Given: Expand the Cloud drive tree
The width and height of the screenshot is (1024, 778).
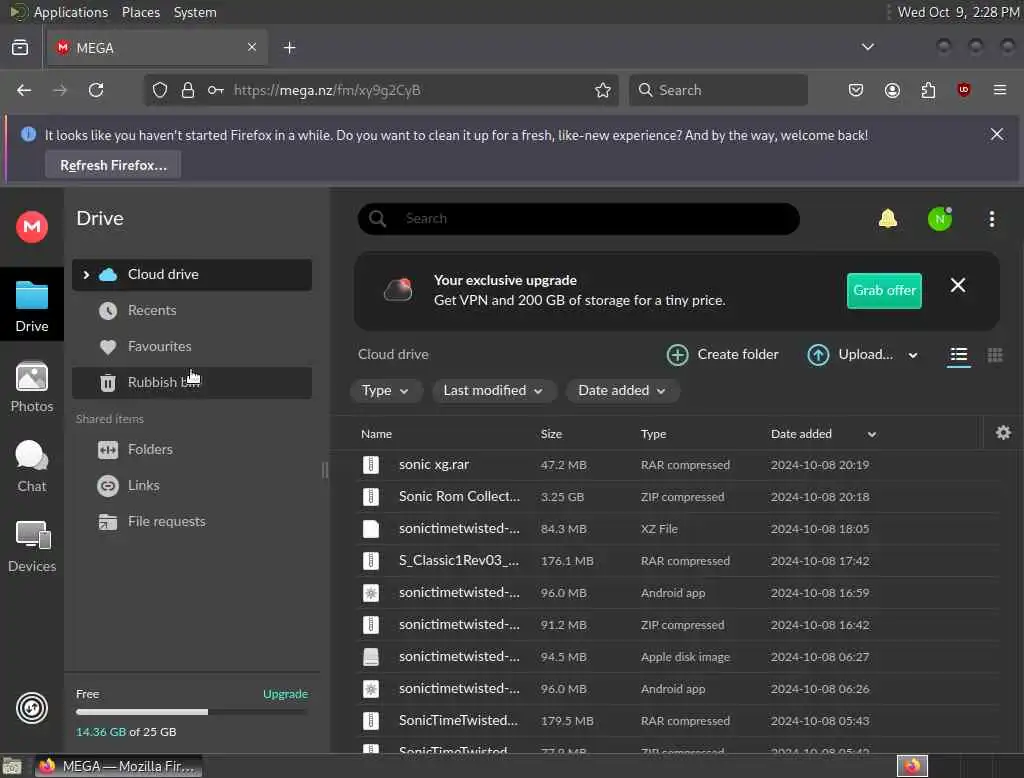Looking at the screenshot, I should click(x=86, y=275).
